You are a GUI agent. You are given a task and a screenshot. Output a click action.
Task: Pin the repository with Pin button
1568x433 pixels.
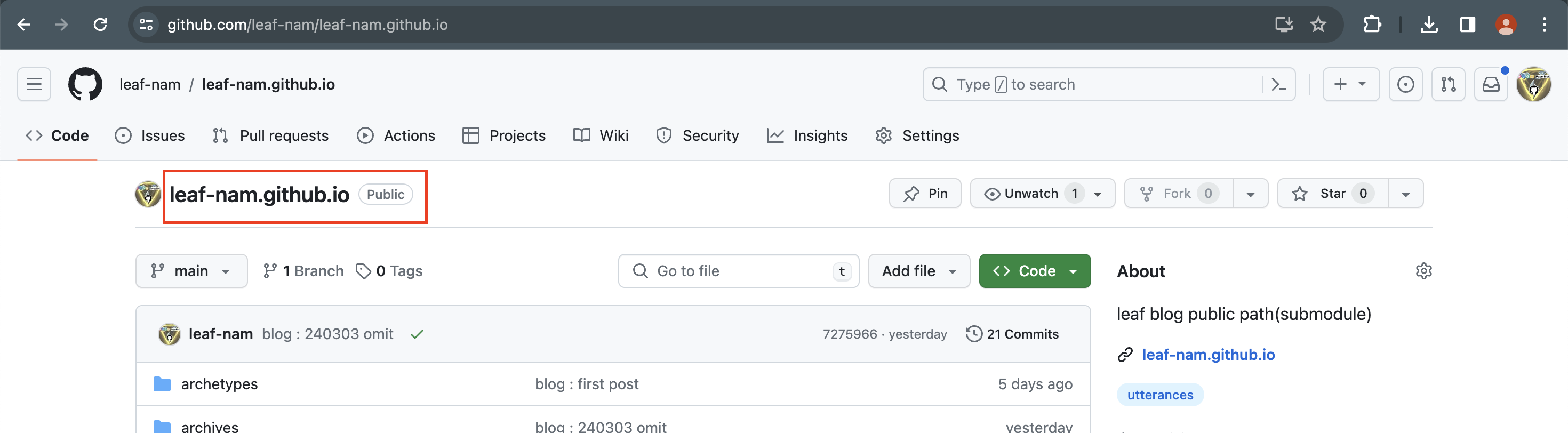(x=925, y=193)
